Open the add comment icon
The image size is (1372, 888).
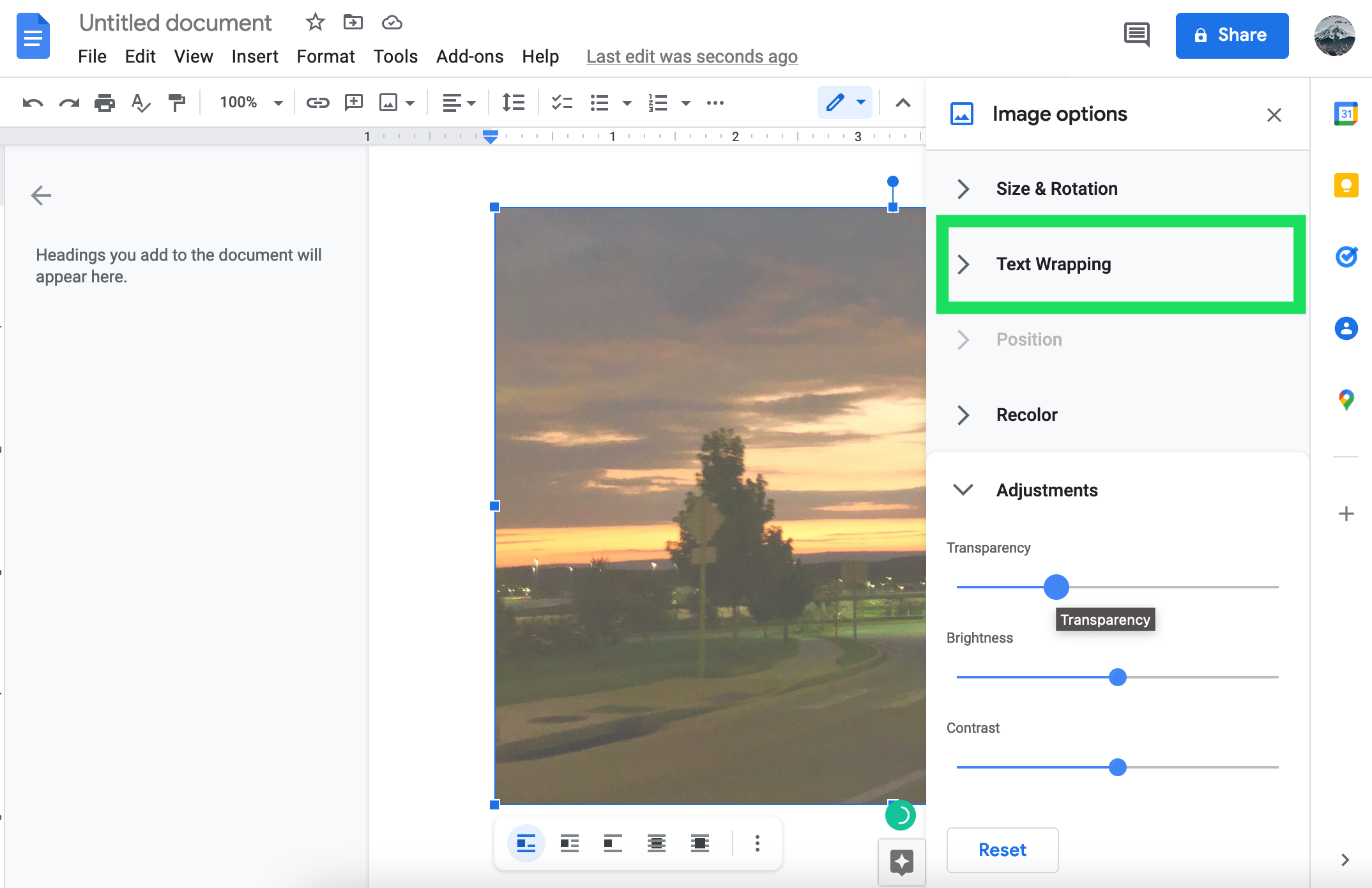(353, 102)
